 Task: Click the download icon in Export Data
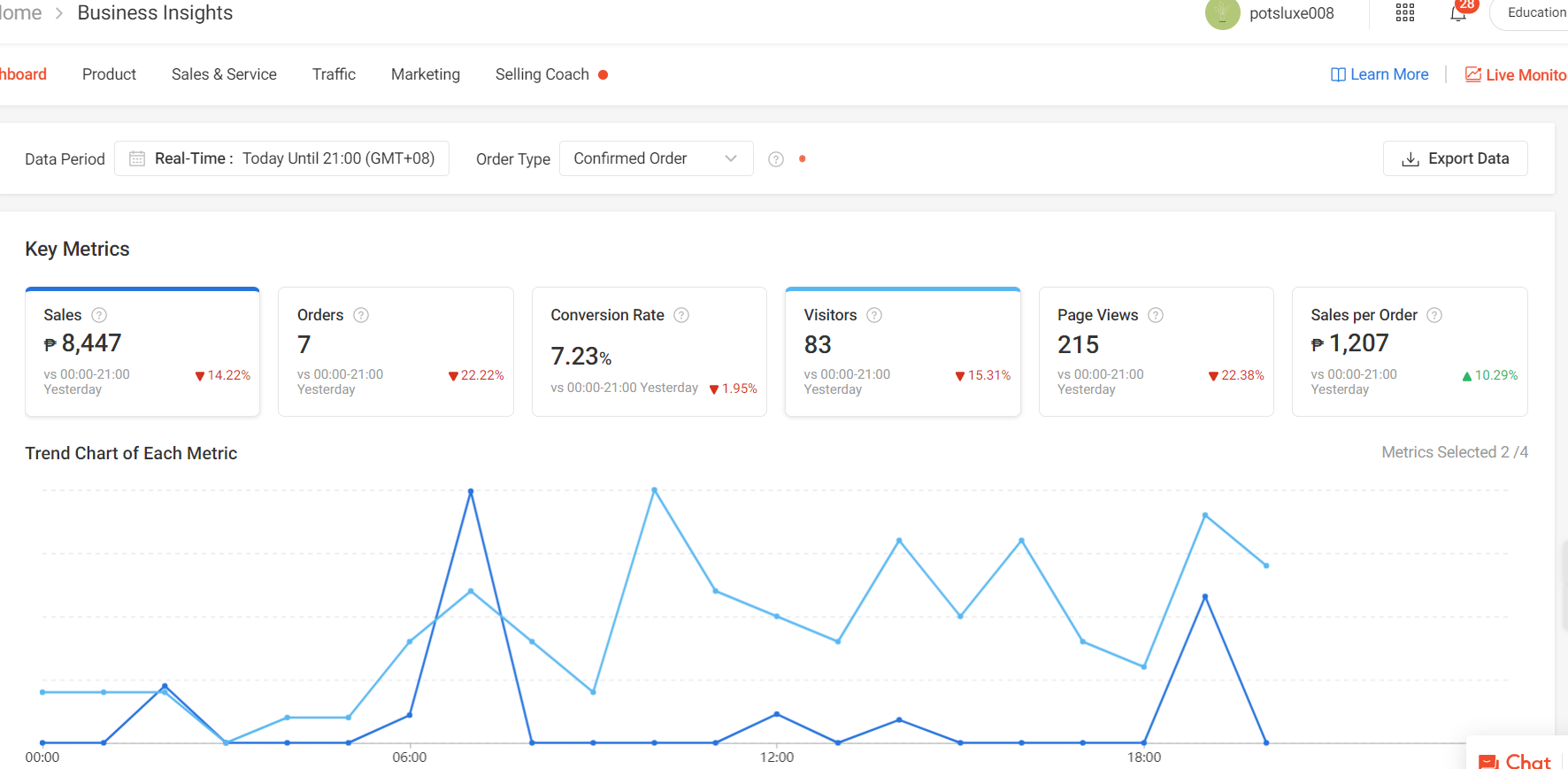click(x=1410, y=159)
